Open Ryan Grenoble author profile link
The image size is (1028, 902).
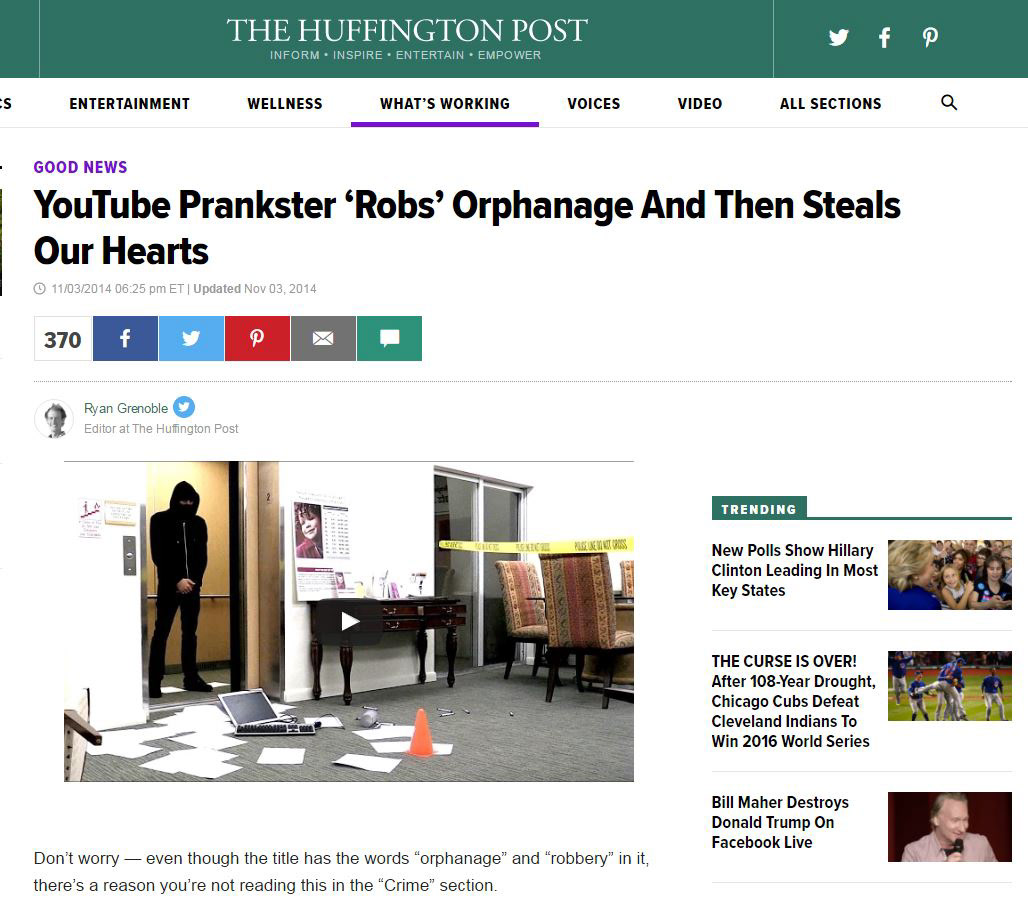(126, 408)
